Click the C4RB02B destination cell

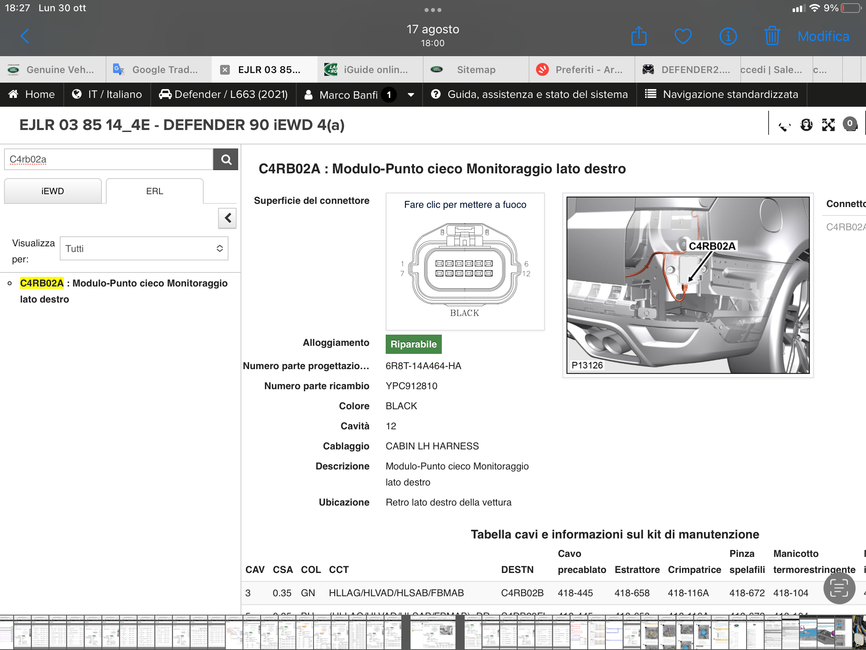(x=522, y=593)
